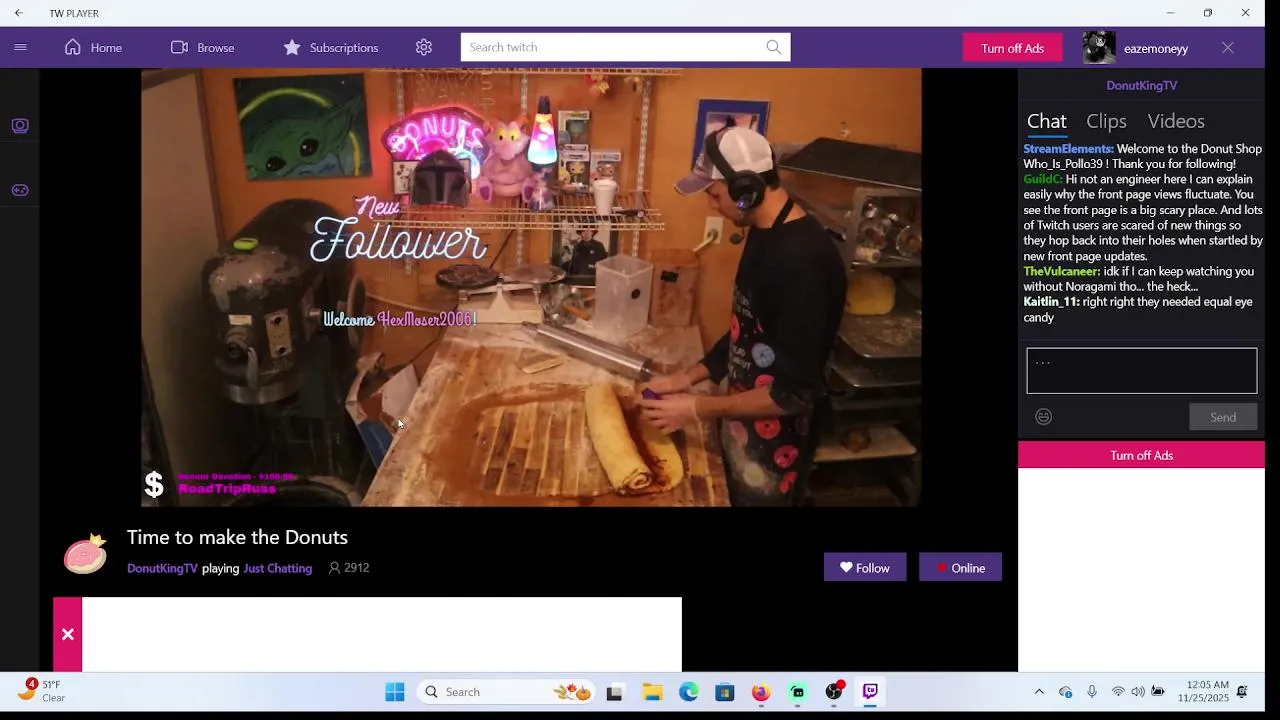Go to Home

(x=93, y=47)
